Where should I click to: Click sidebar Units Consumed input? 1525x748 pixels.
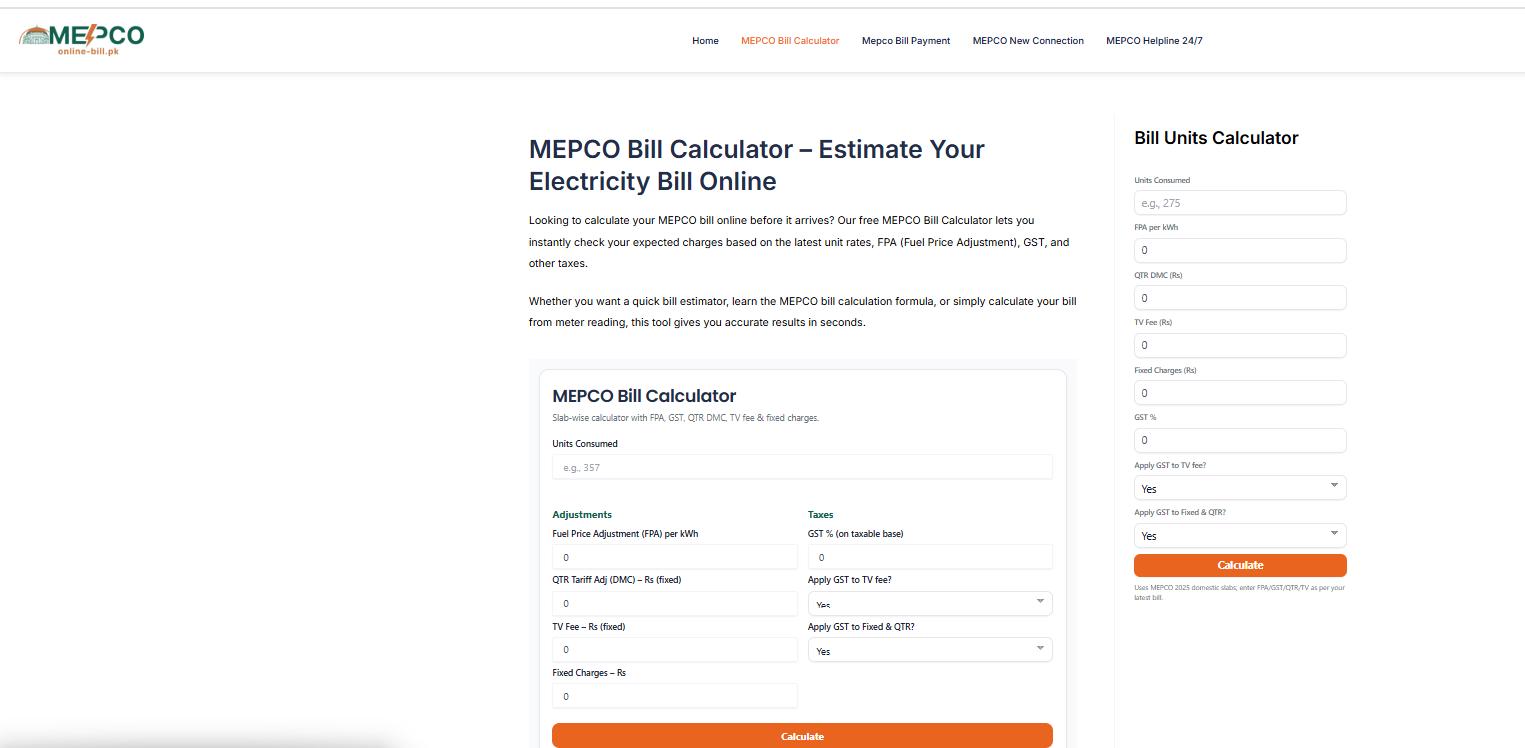tap(1240, 203)
